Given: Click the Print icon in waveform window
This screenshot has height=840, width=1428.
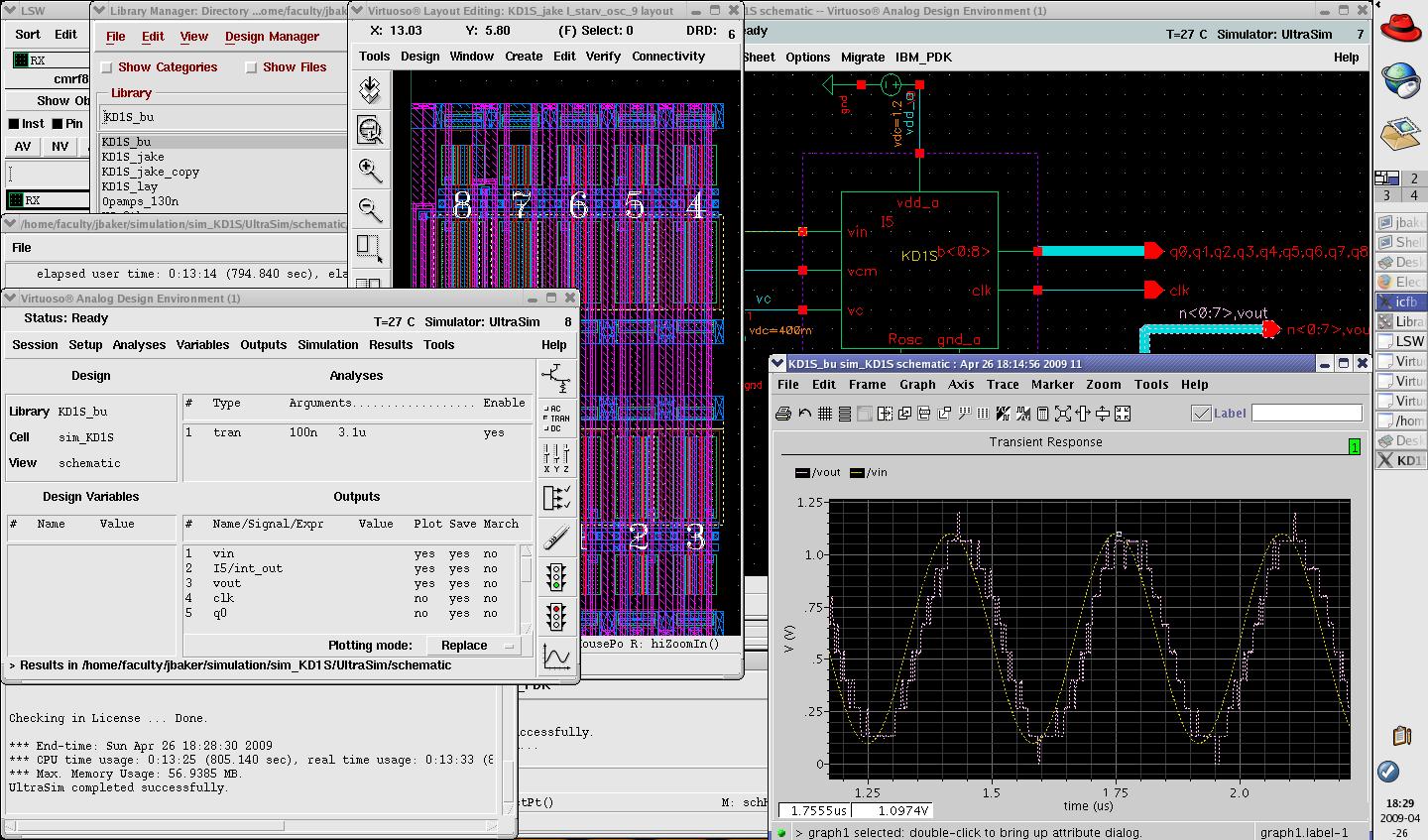Looking at the screenshot, I should [x=783, y=414].
